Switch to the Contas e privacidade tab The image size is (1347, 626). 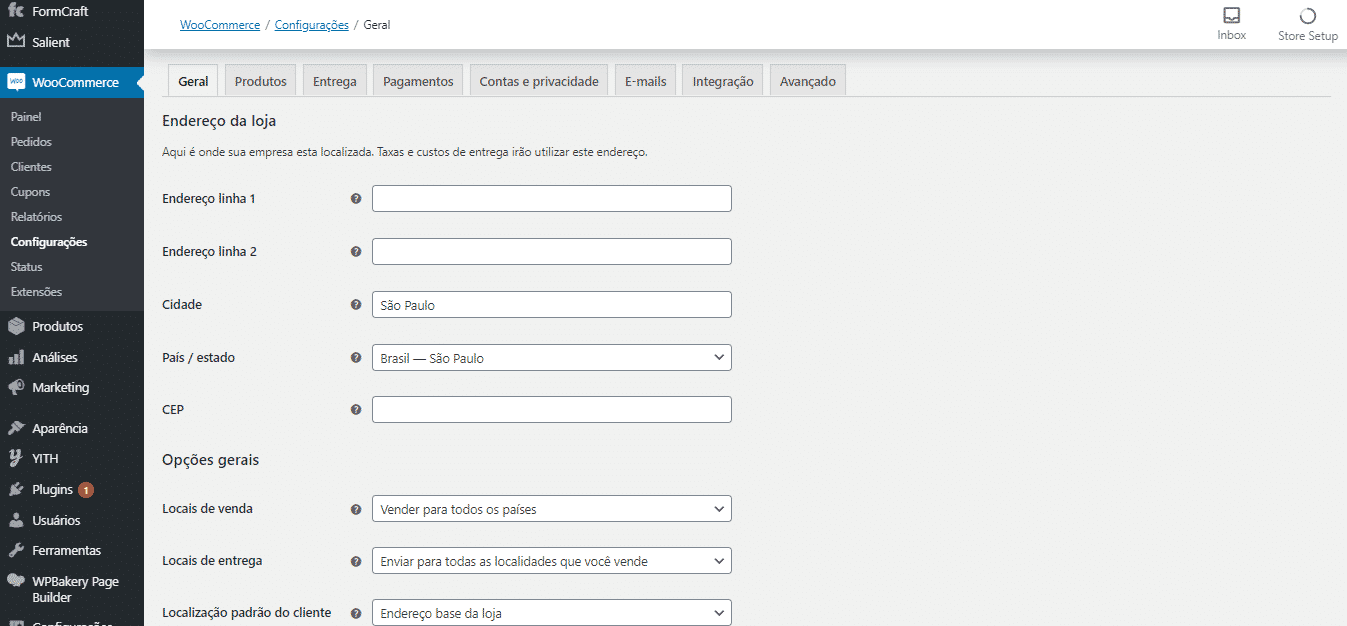[x=539, y=81]
